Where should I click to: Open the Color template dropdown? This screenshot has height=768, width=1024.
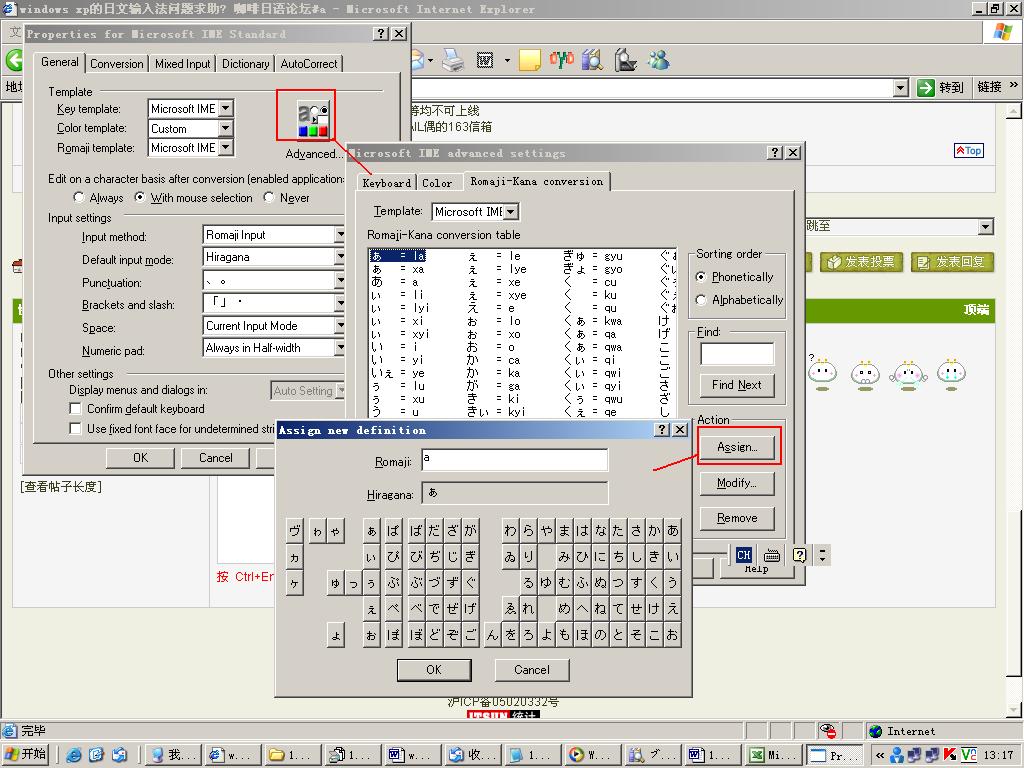(225, 128)
